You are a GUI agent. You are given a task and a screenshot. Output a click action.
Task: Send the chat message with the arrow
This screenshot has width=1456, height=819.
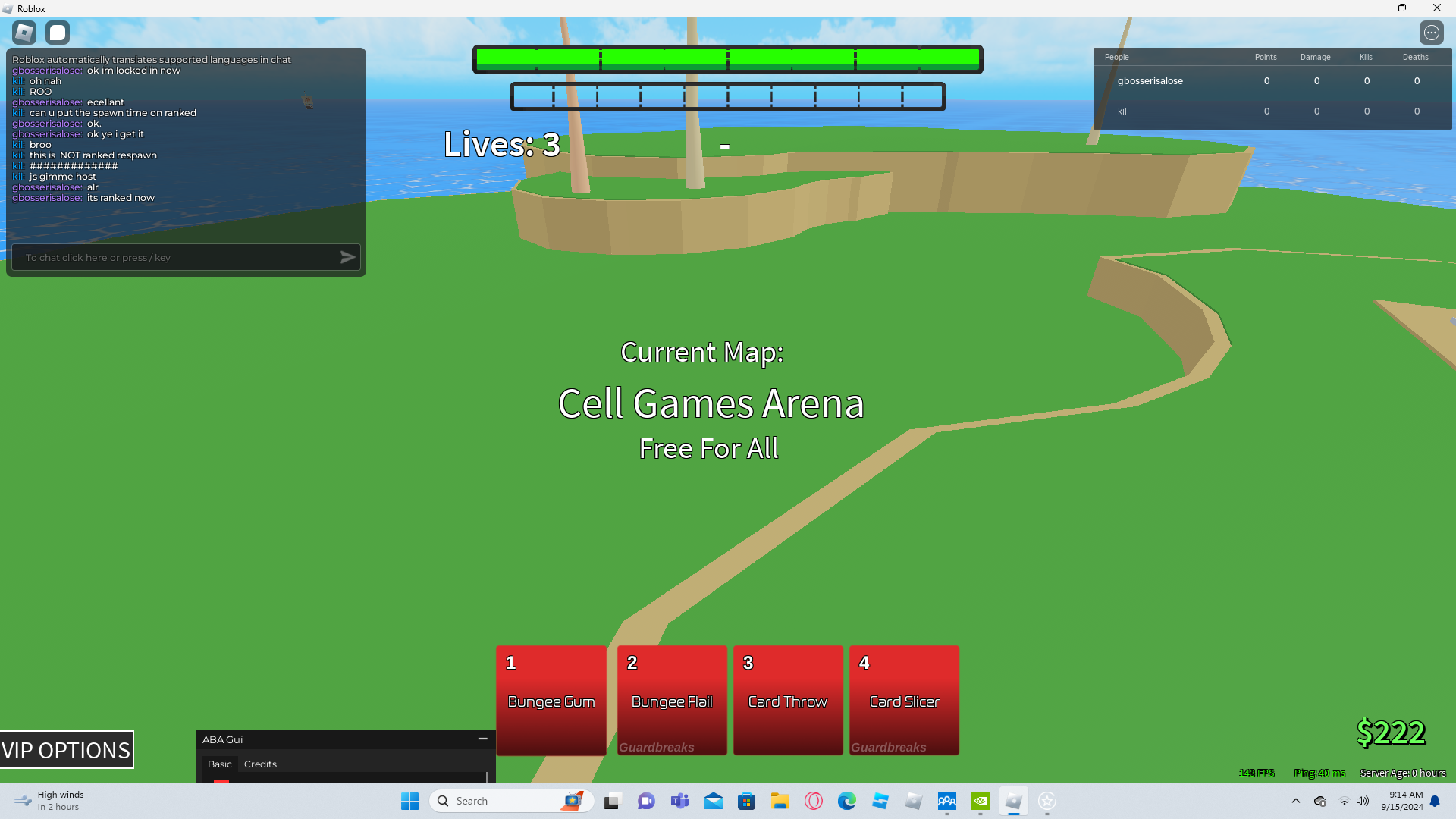pos(347,257)
